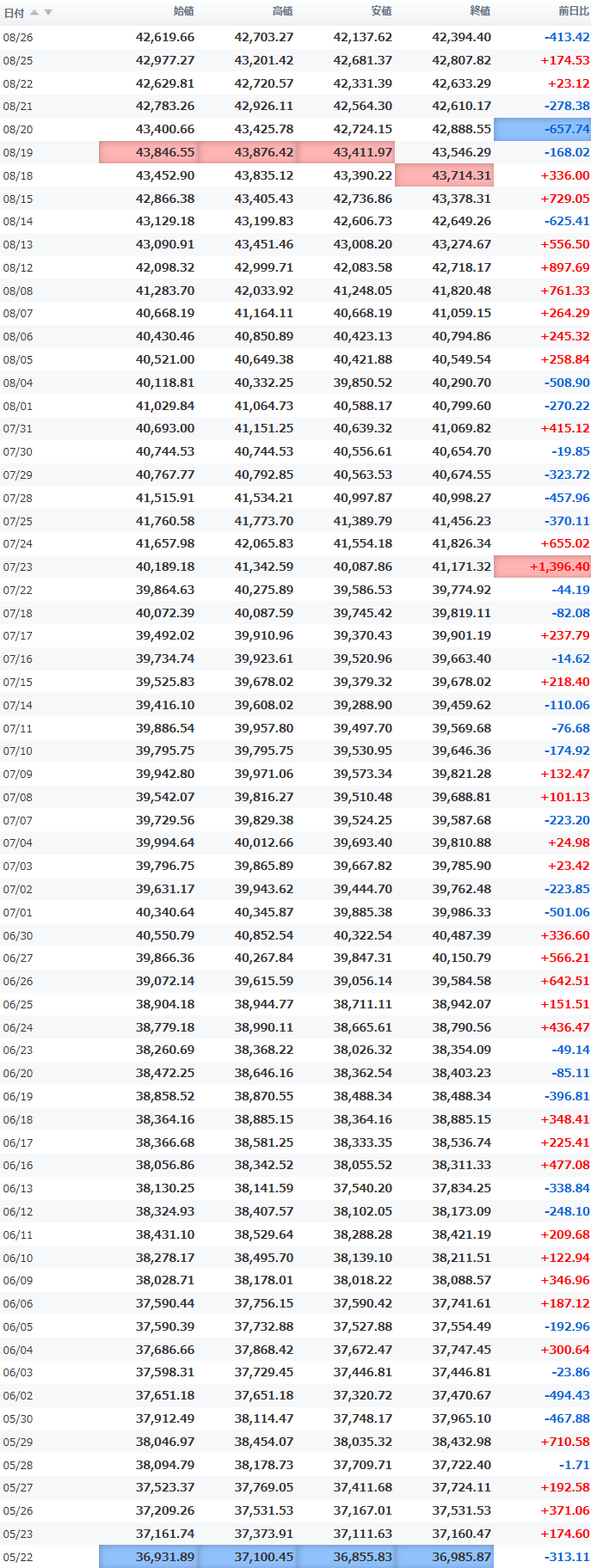Click the 高値 column header
Screen dimensions: 591x1568
pyautogui.click(x=283, y=11)
